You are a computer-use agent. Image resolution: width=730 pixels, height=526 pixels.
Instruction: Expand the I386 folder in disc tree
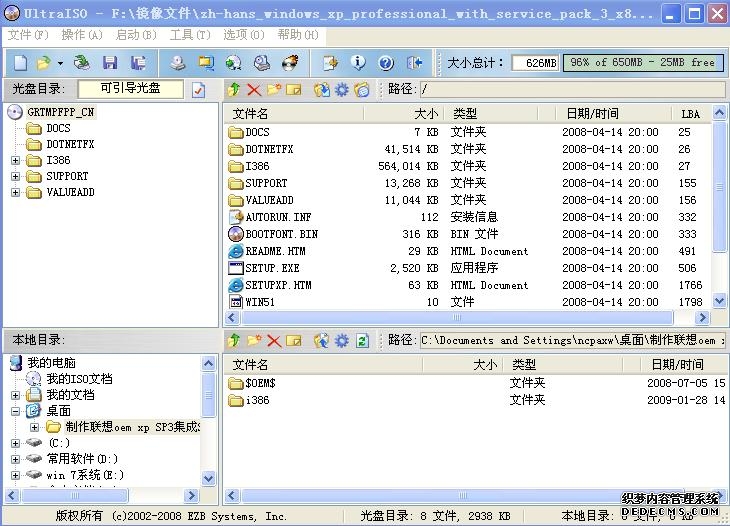pyautogui.click(x=15, y=161)
